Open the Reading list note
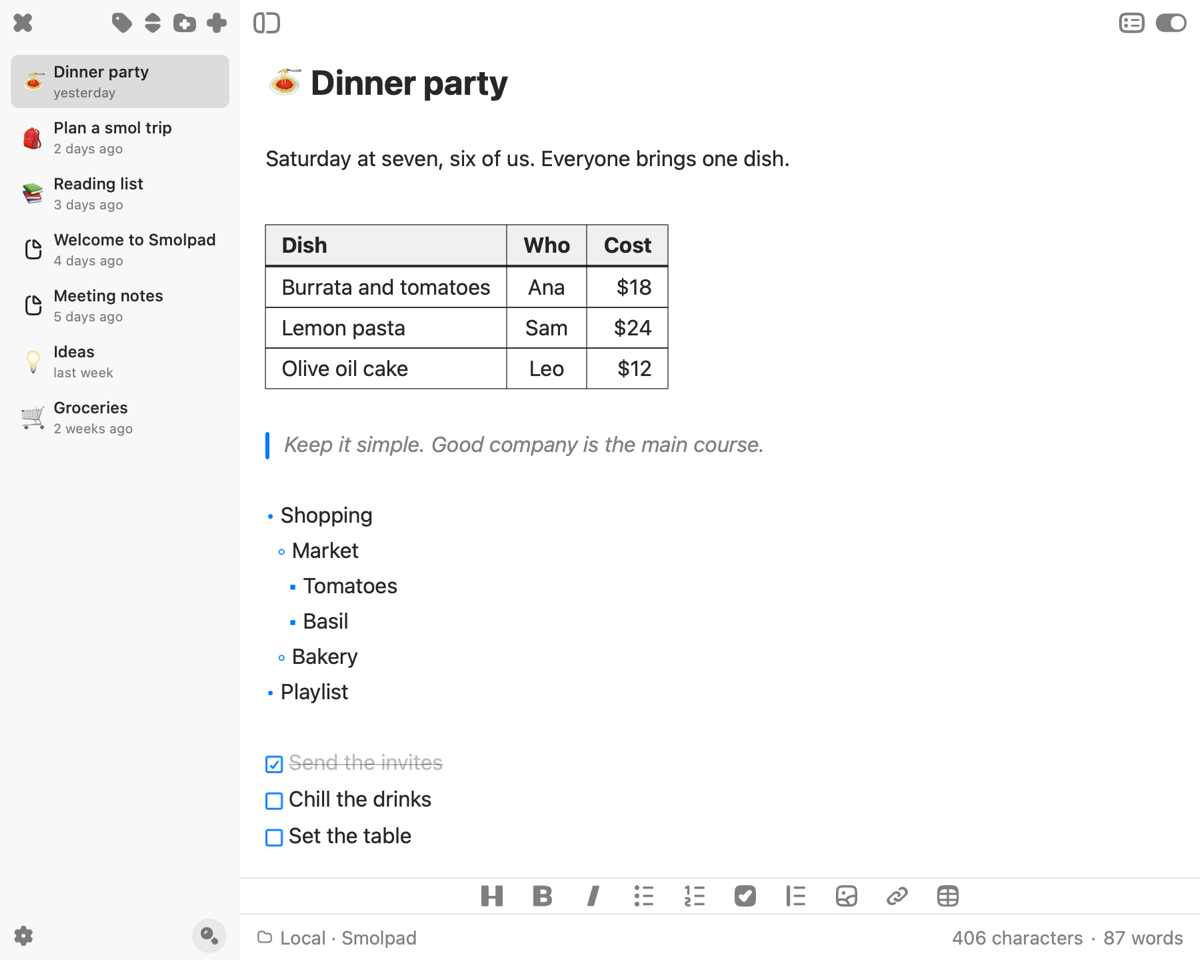Image resolution: width=1200 pixels, height=960 pixels. [x=120, y=193]
